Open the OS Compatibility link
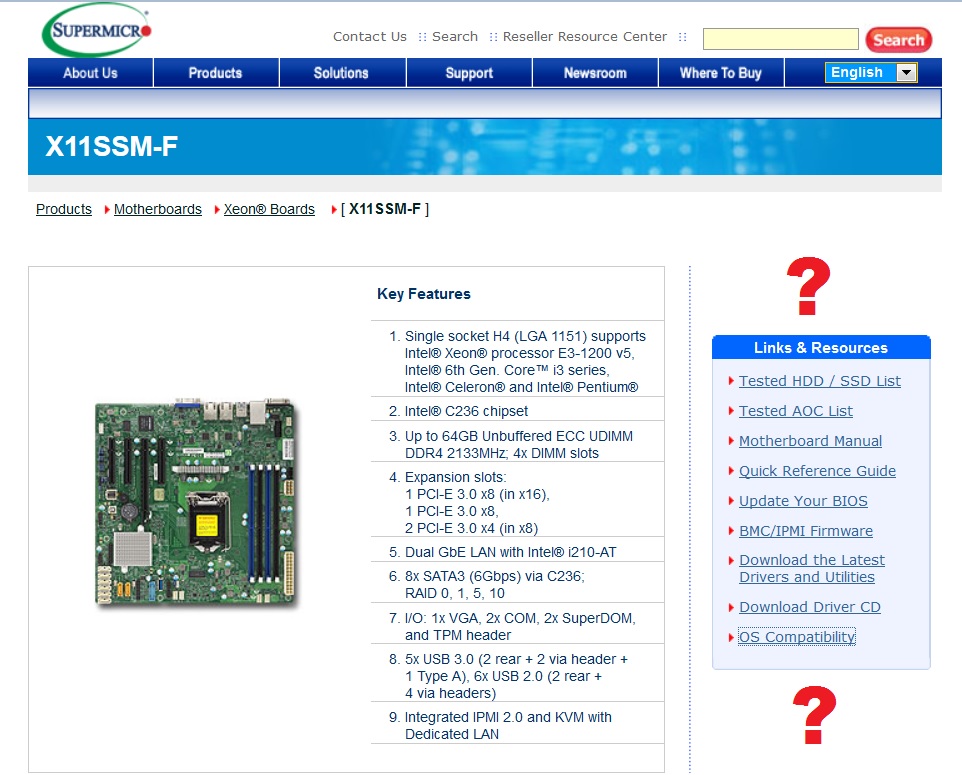 pyautogui.click(x=796, y=638)
